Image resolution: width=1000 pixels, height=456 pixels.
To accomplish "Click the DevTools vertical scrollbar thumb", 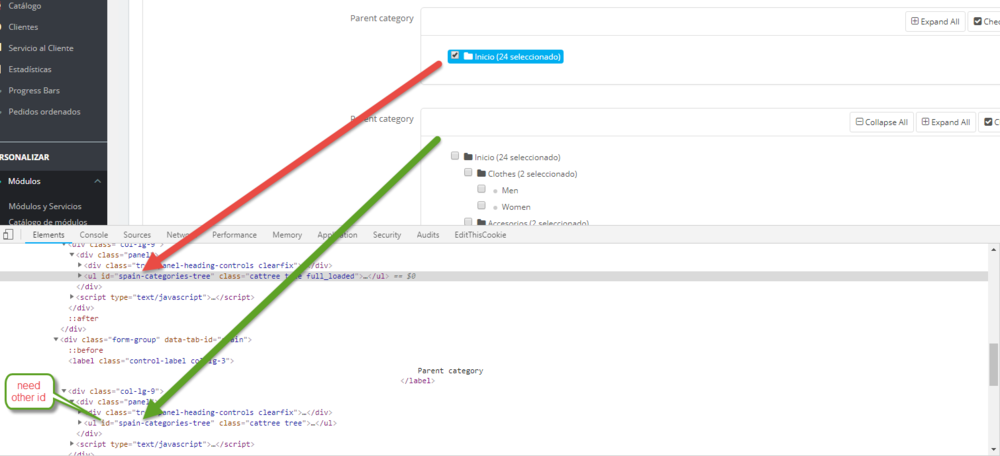I will coord(994,364).
